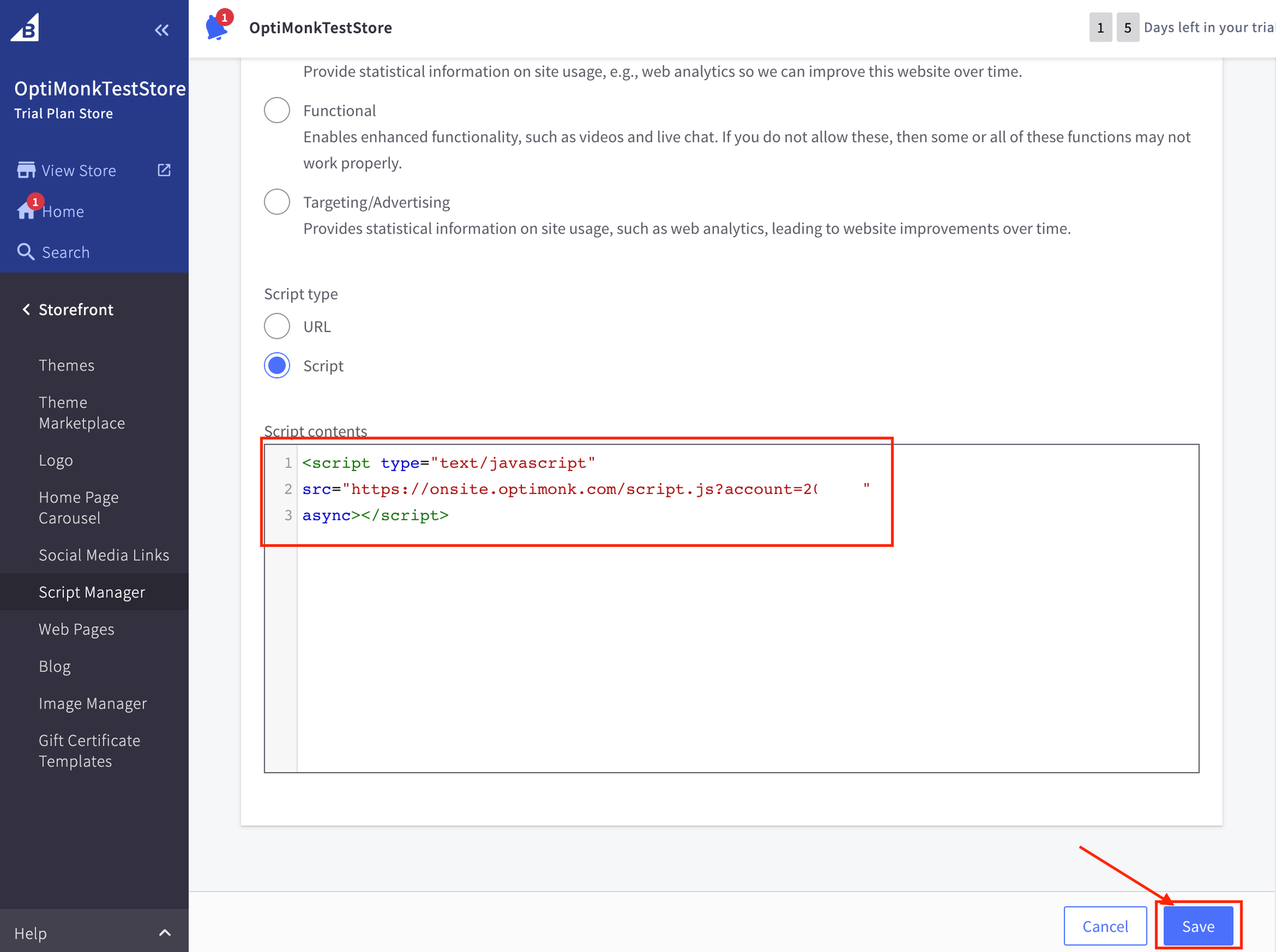Image resolution: width=1276 pixels, height=952 pixels.
Task: Click the Targeting/Advertising description text
Action: (x=687, y=228)
